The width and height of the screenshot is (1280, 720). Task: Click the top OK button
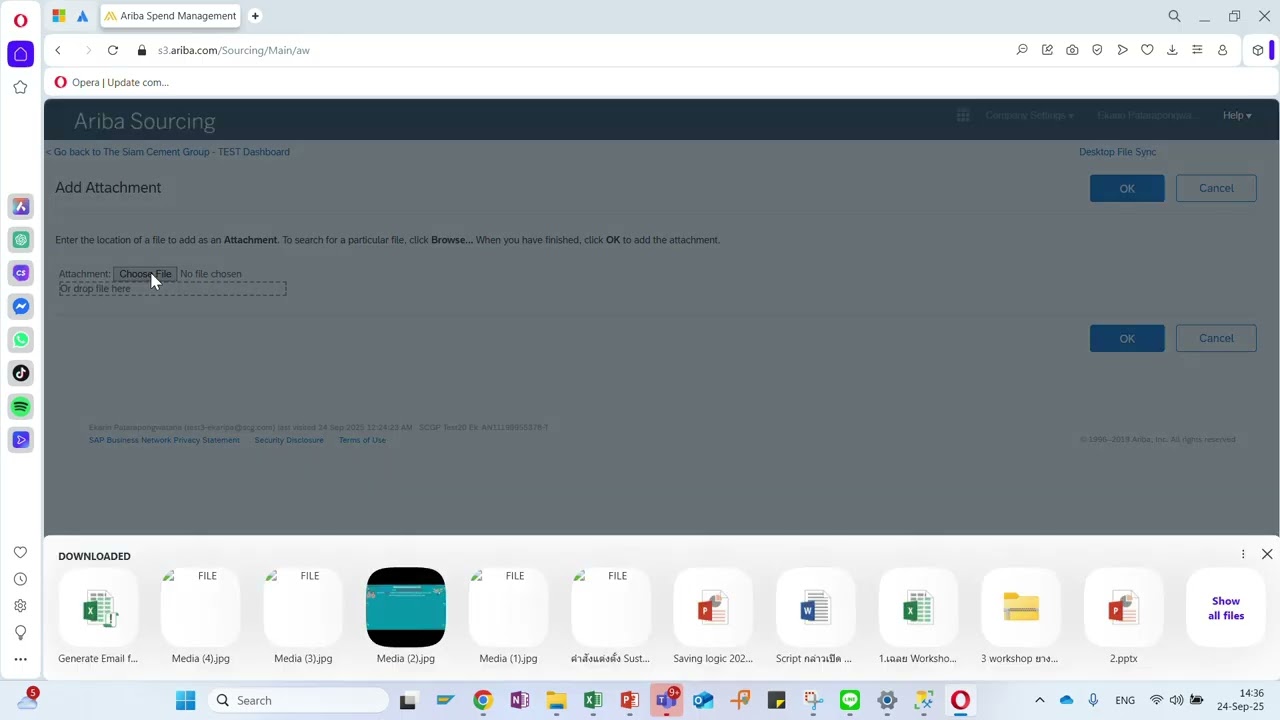[1127, 188]
